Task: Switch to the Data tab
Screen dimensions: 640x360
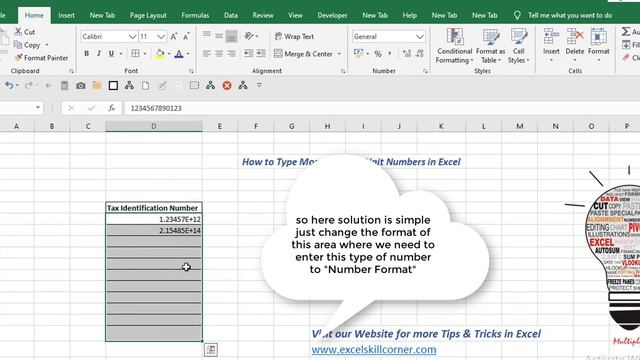Action: [x=231, y=15]
